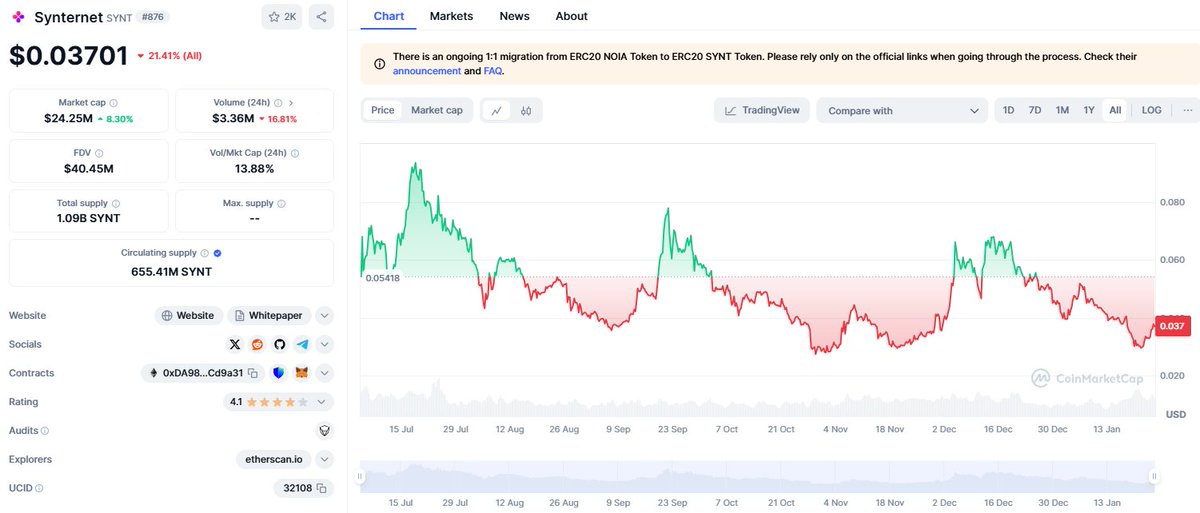Open the Volume (24h) arrow

pyautogui.click(x=291, y=103)
